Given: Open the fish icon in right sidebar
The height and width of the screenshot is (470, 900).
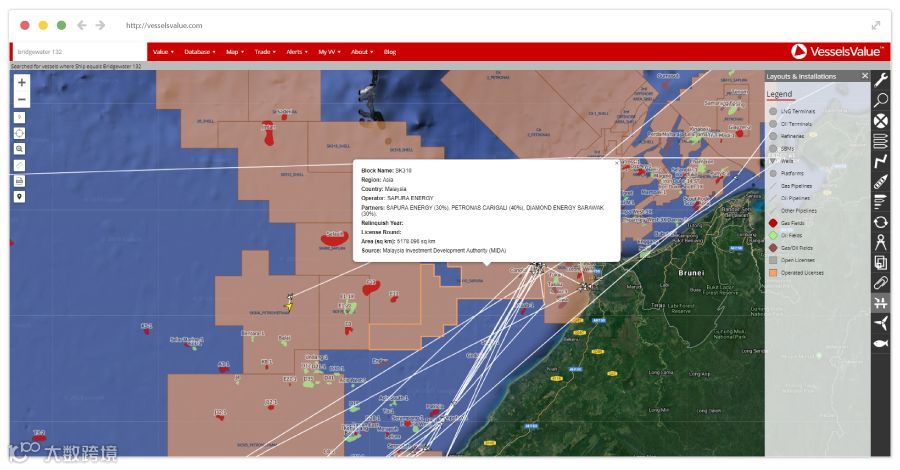Looking at the screenshot, I should point(880,343).
